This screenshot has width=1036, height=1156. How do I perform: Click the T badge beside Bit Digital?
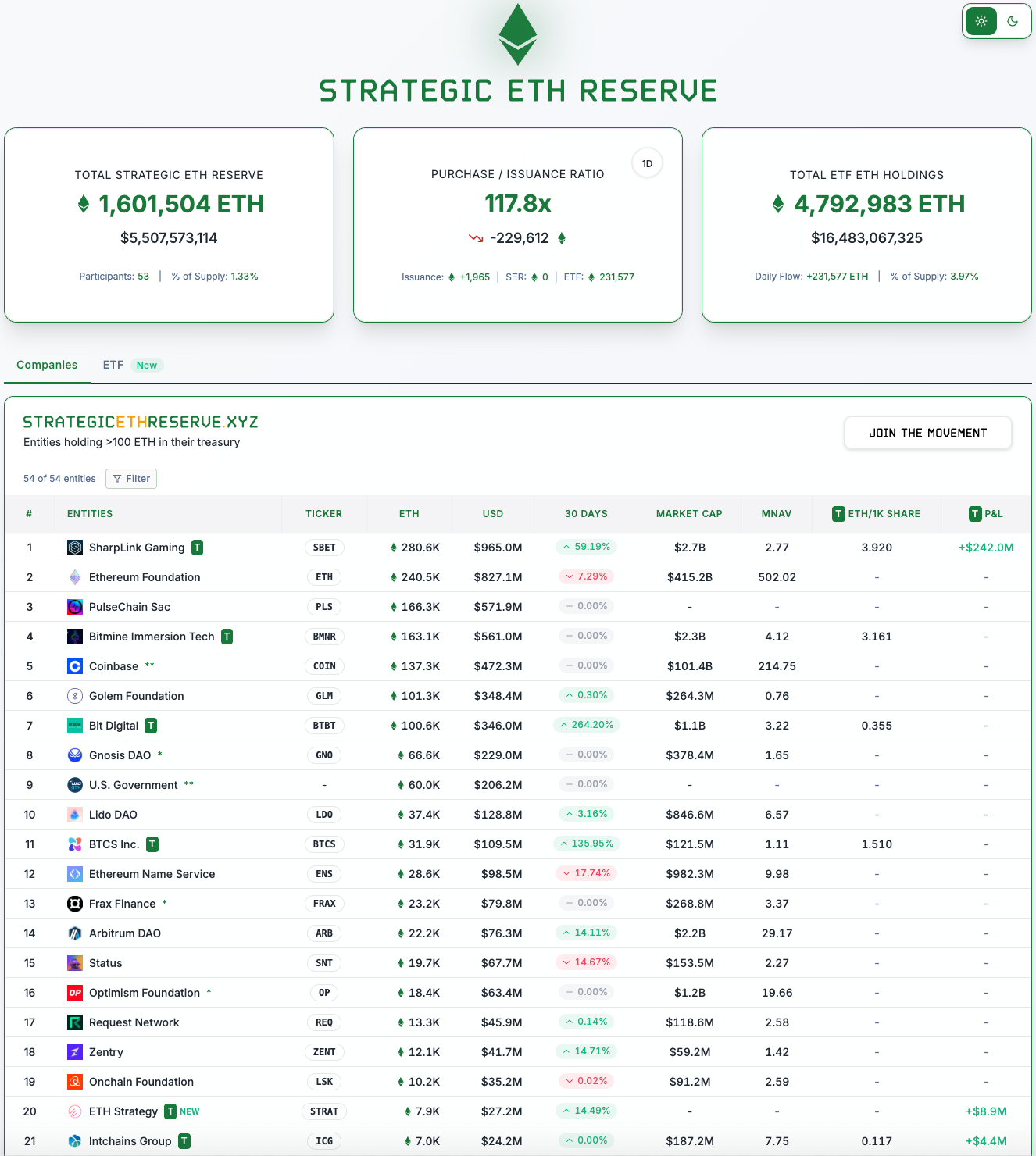pyautogui.click(x=151, y=726)
